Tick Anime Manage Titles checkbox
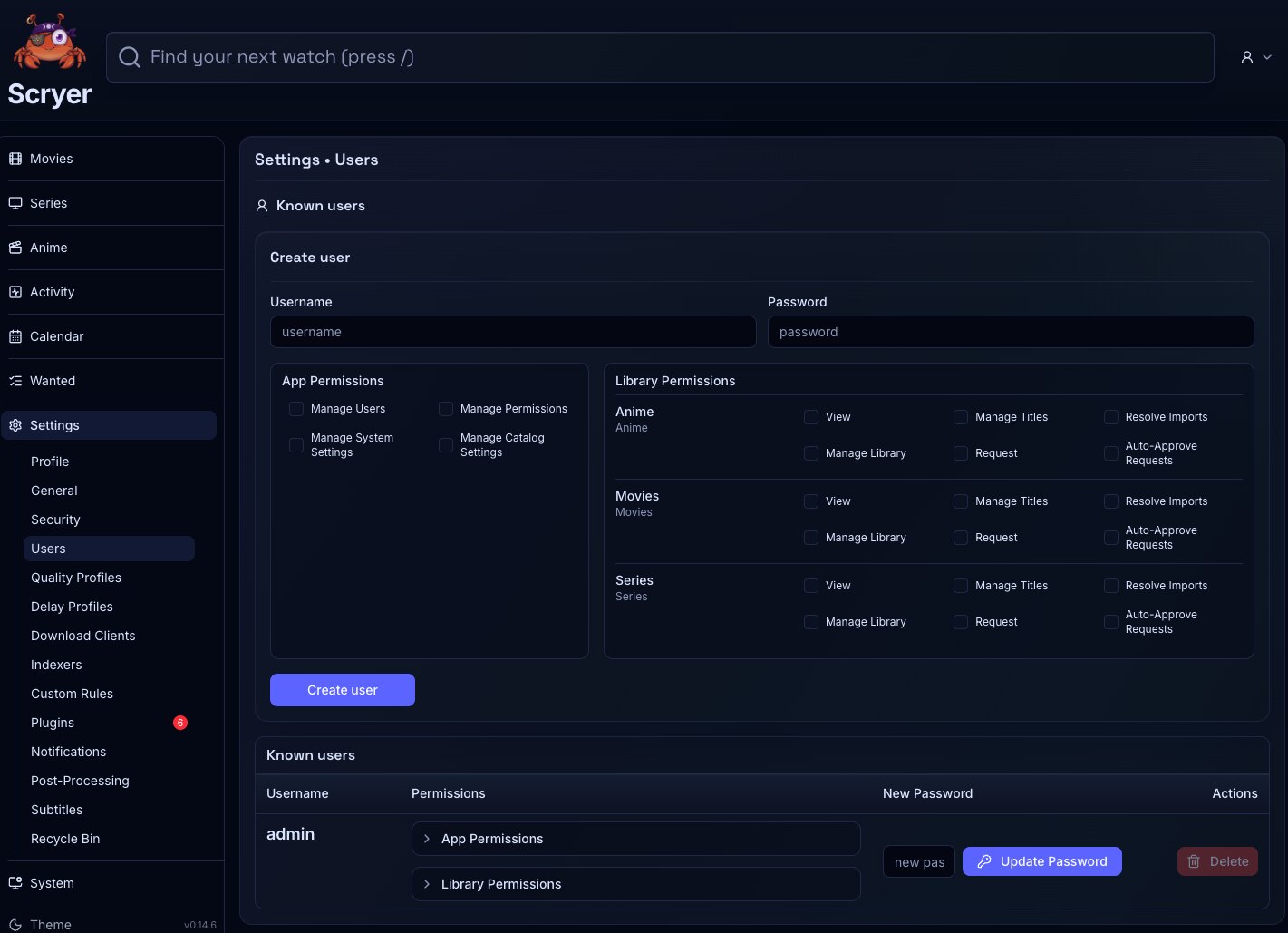This screenshot has width=1288, height=933. 961,417
